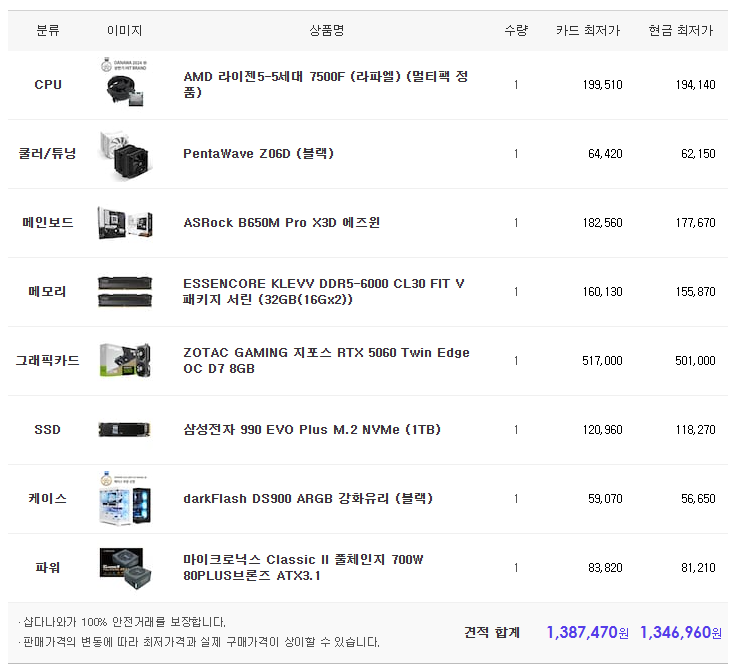
Task: Select the 파워 category cell
Action: point(48,567)
